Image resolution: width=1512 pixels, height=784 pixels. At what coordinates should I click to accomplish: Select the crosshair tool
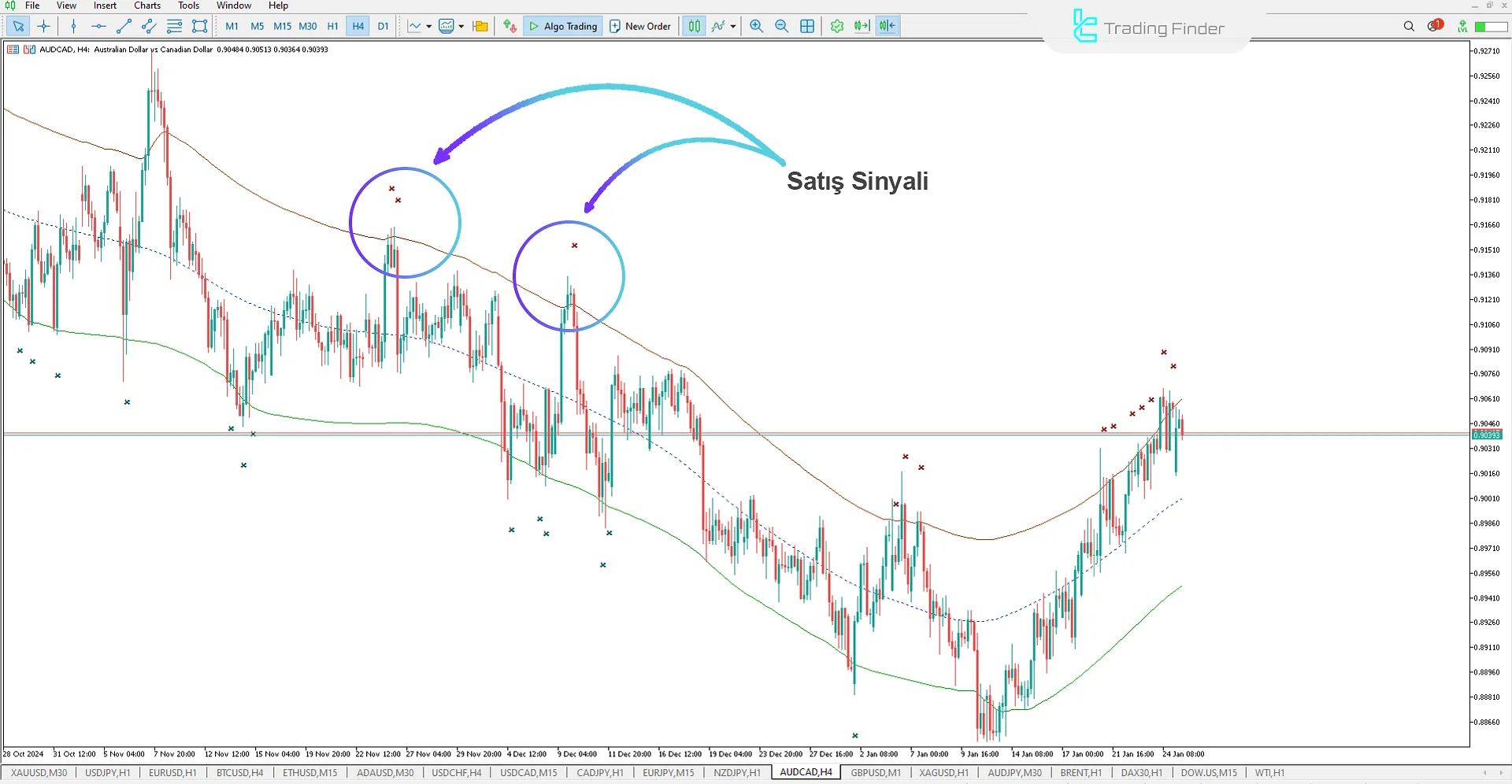44,26
